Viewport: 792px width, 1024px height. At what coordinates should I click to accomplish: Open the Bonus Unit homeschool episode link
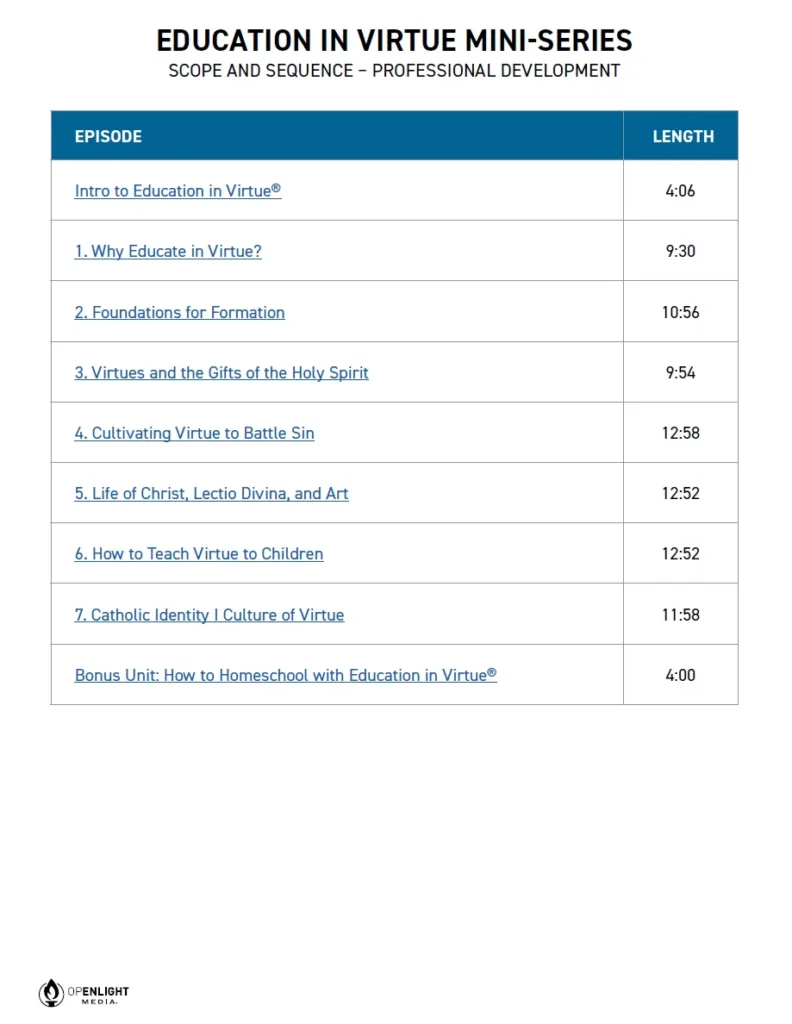[x=285, y=675]
